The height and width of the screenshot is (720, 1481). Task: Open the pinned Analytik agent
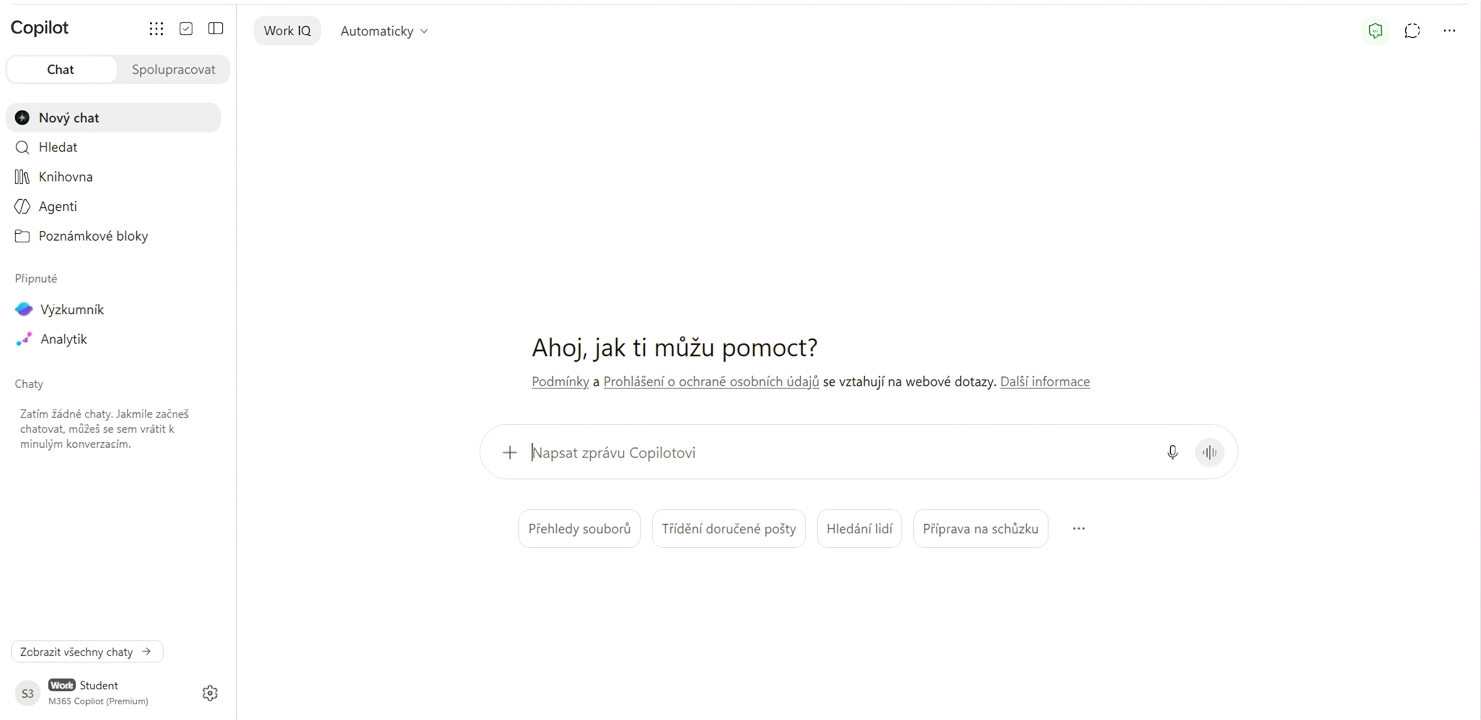[x=113, y=340]
